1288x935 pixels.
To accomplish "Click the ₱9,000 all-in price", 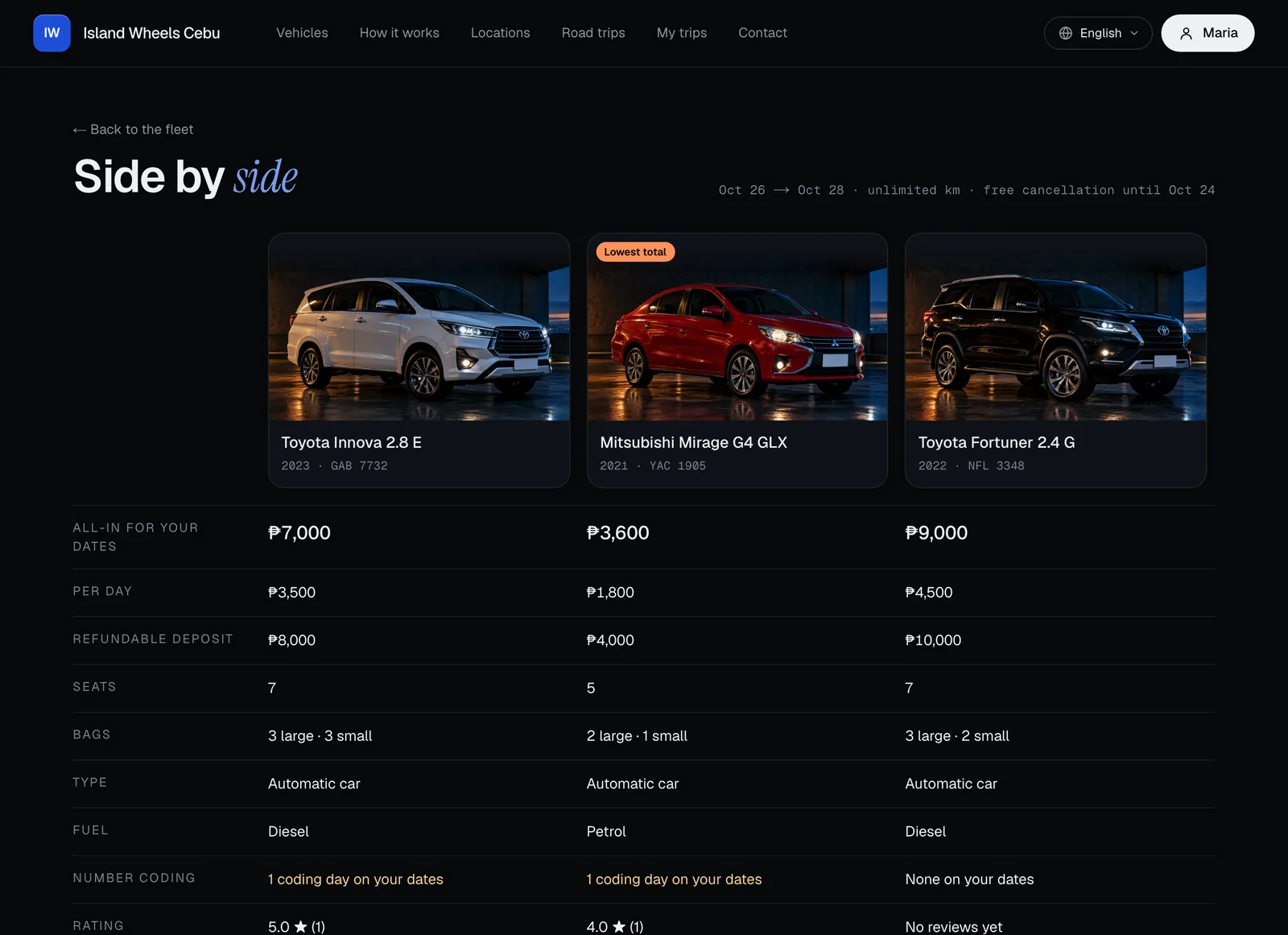I will click(936, 532).
